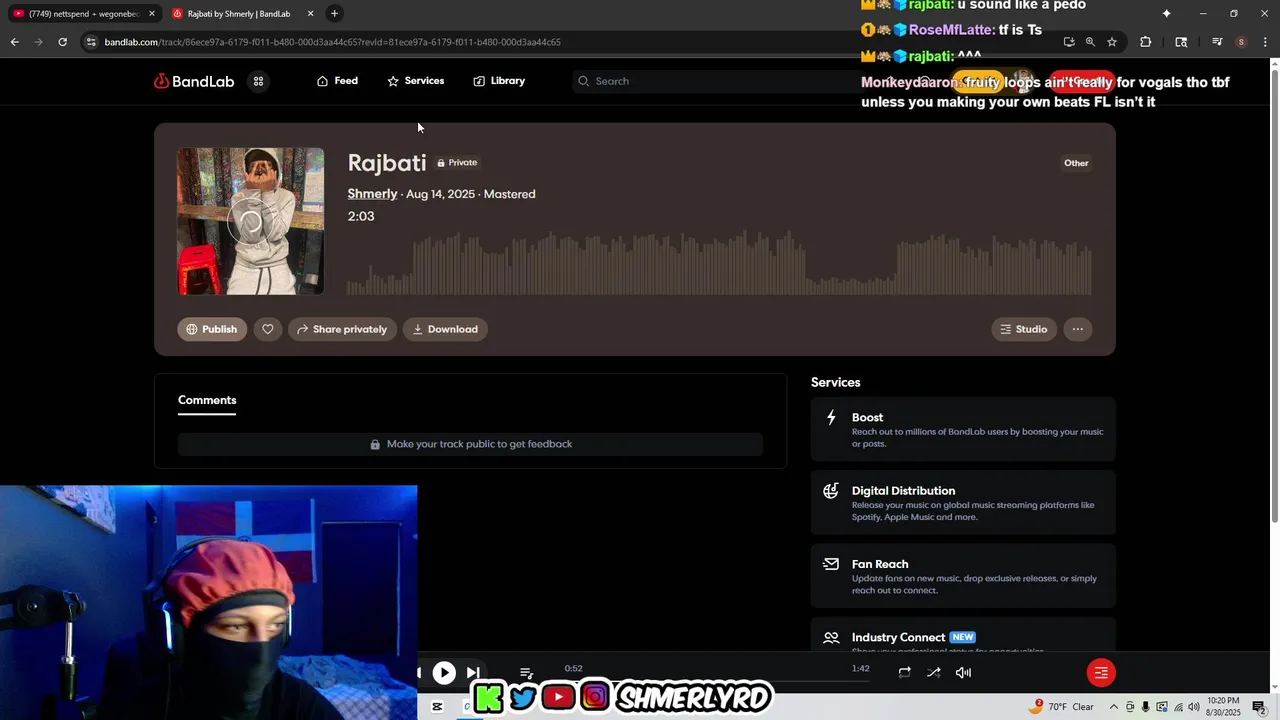Click the taskbar microphone icon

pos(1145,707)
